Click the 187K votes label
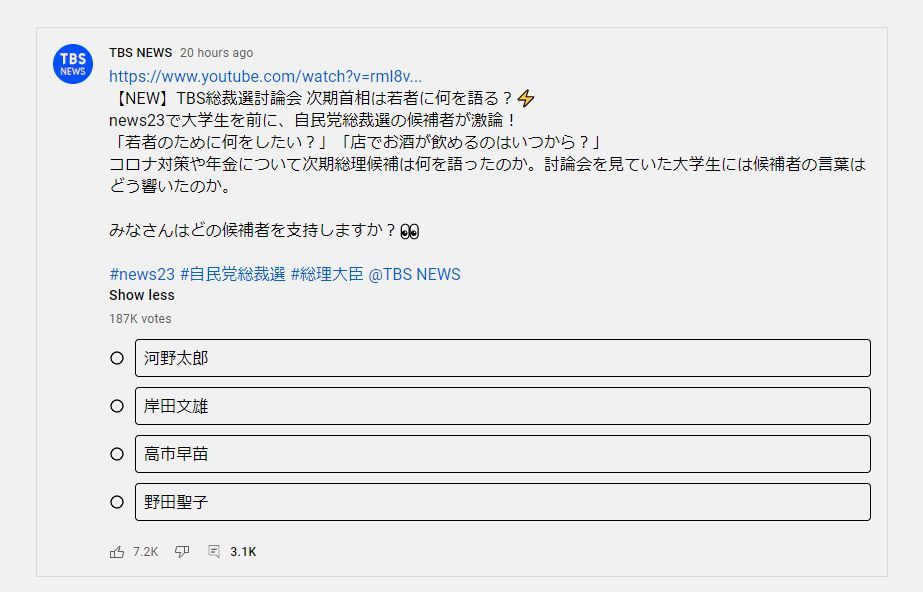The width and height of the screenshot is (923, 592). pos(138,319)
